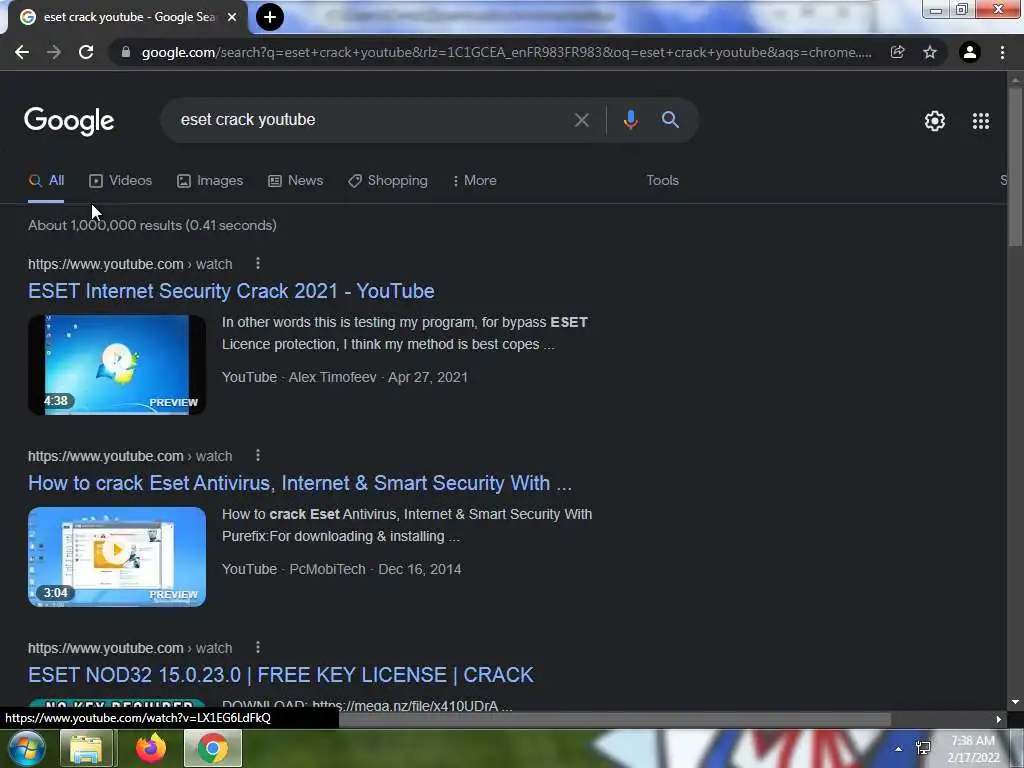Close the eset crack youtube tab

[x=232, y=17]
